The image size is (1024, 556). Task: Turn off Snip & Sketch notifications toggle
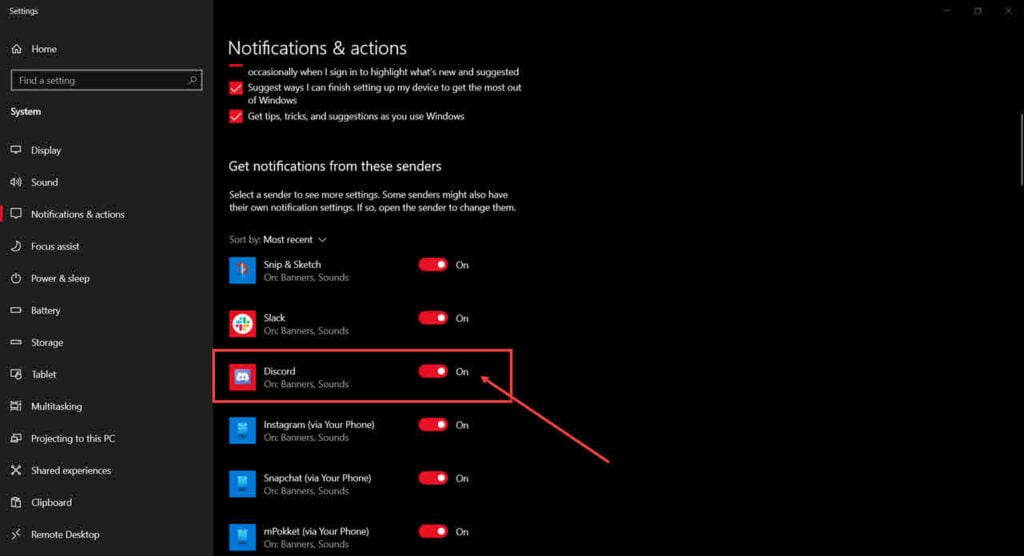[433, 265]
